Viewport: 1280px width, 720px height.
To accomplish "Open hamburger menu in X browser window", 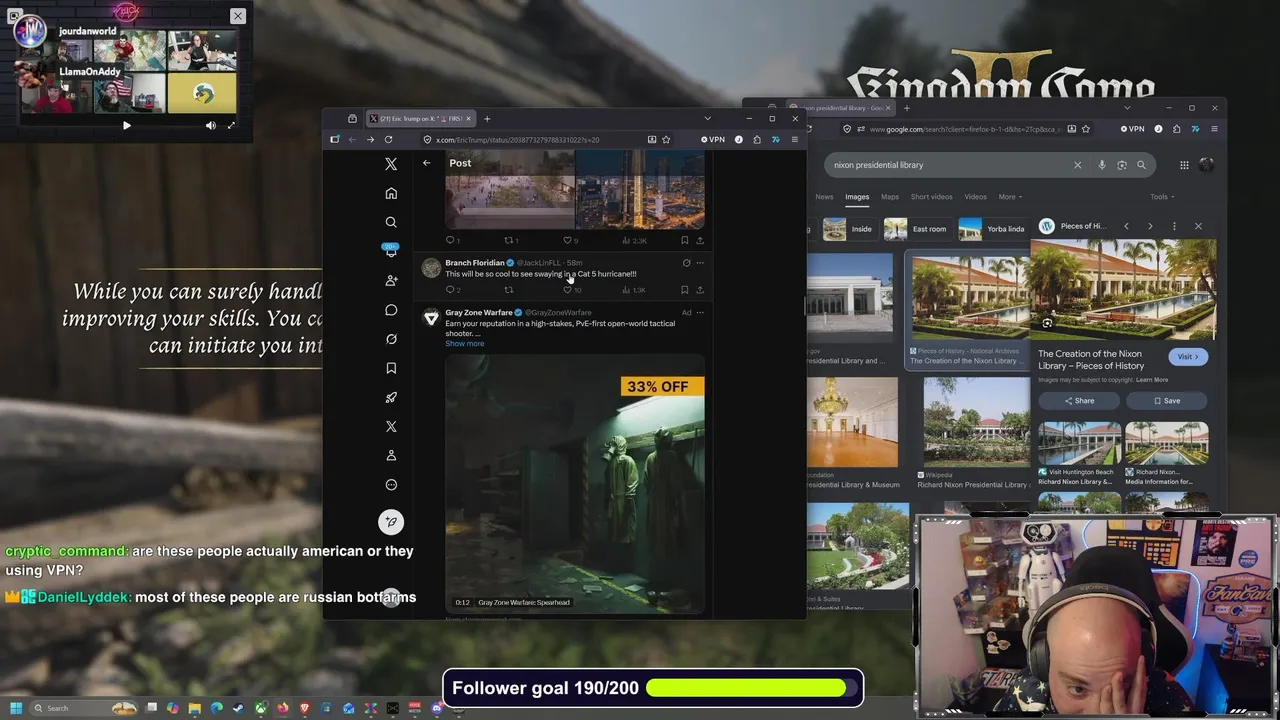I will [x=795, y=140].
